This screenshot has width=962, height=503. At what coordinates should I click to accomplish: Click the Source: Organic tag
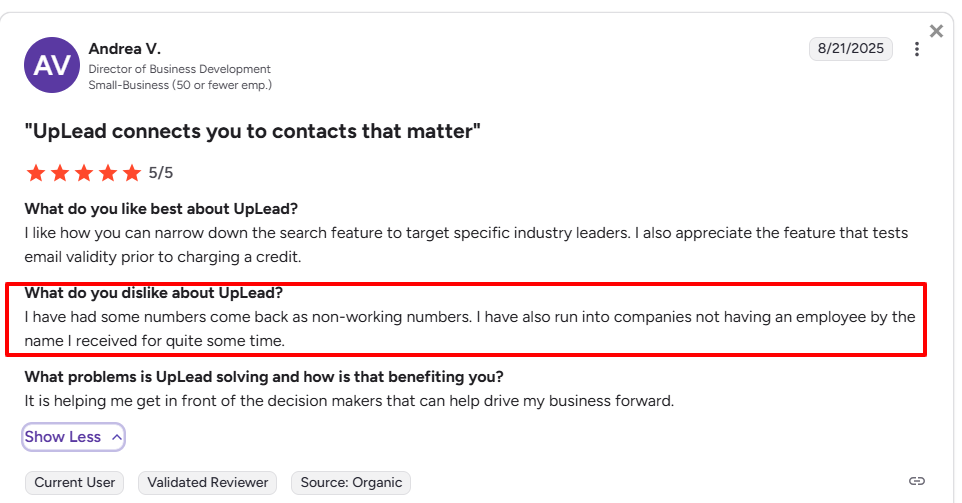tap(350, 483)
